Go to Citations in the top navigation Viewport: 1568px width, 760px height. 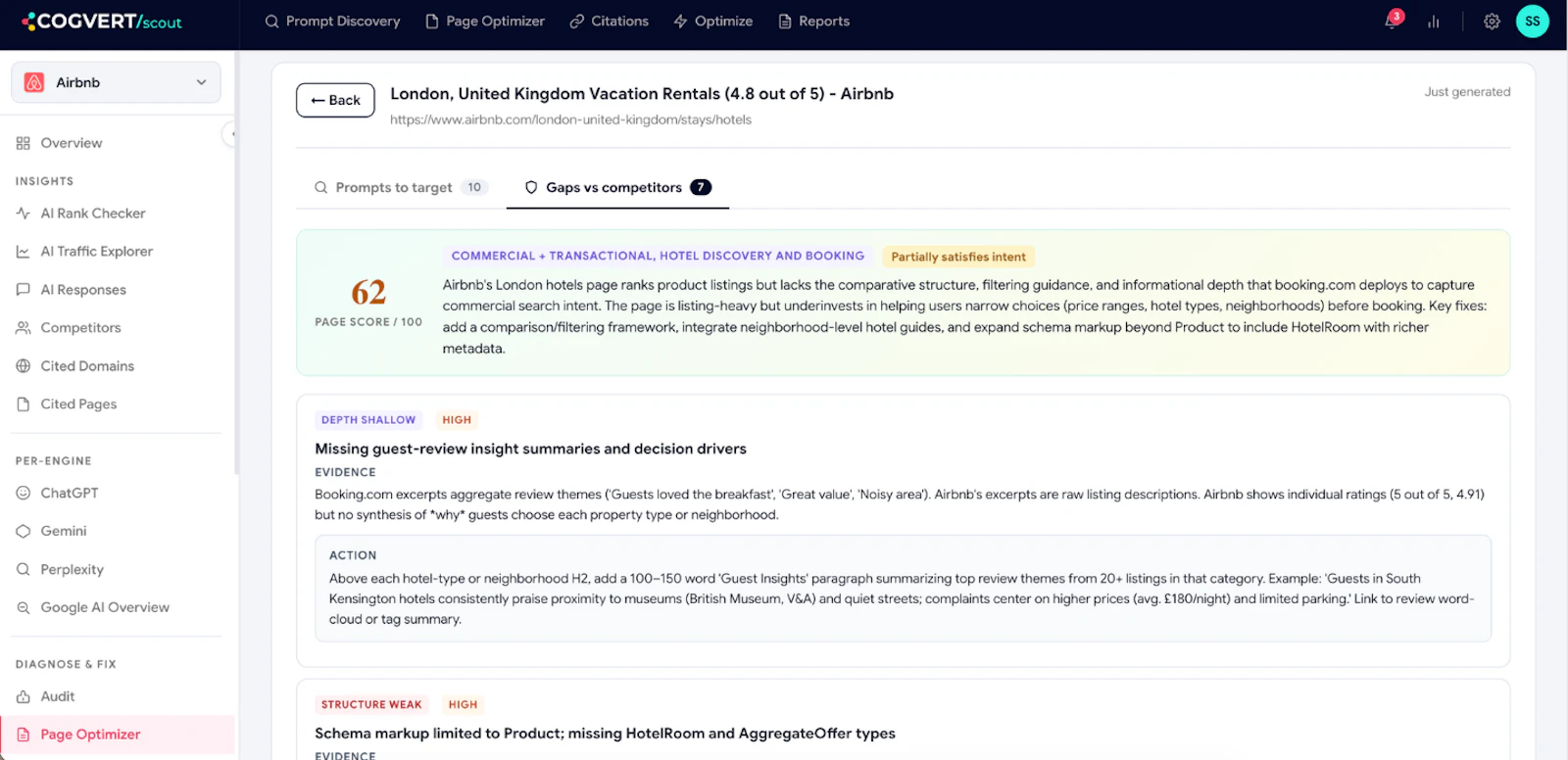pyautogui.click(x=609, y=22)
